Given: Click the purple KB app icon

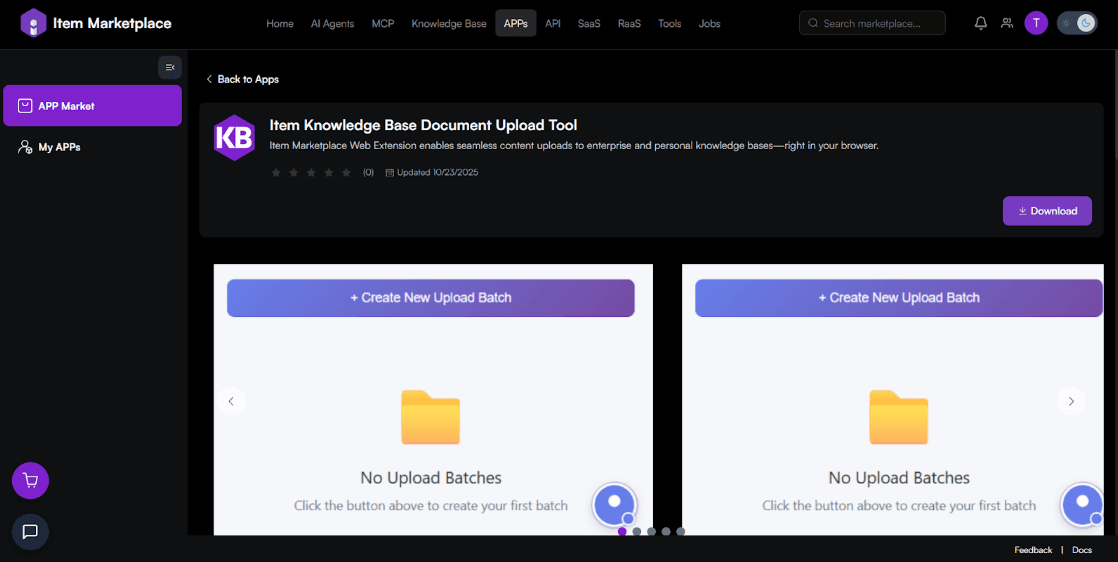Looking at the screenshot, I should [x=235, y=138].
